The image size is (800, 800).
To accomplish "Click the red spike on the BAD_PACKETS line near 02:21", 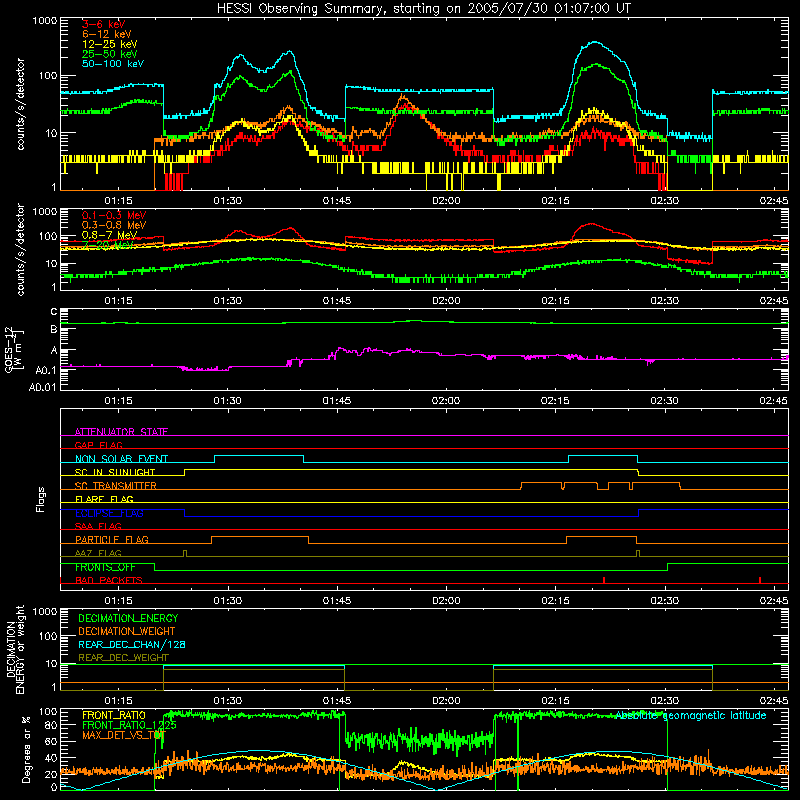I will coord(604,580).
